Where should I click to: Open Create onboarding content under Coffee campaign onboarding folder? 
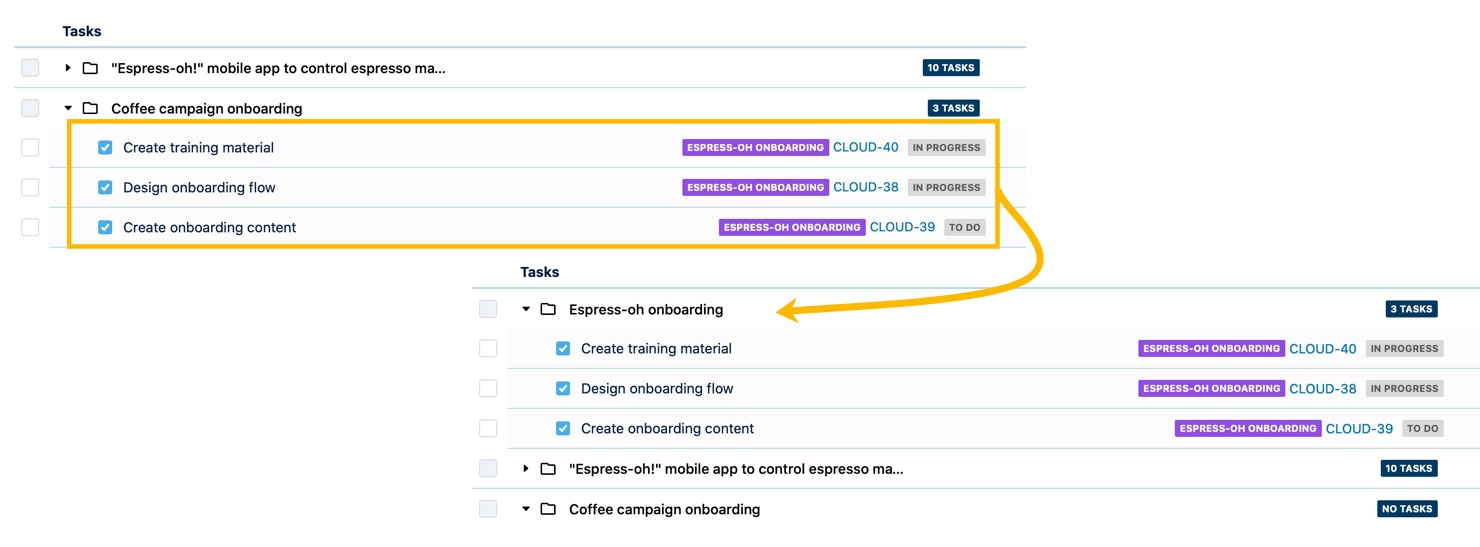(209, 227)
